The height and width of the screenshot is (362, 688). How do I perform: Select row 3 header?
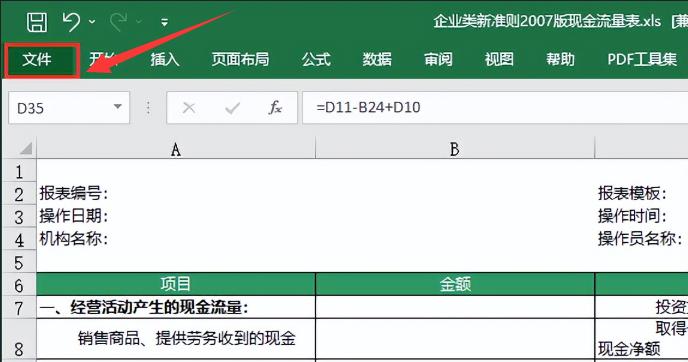click(19, 217)
